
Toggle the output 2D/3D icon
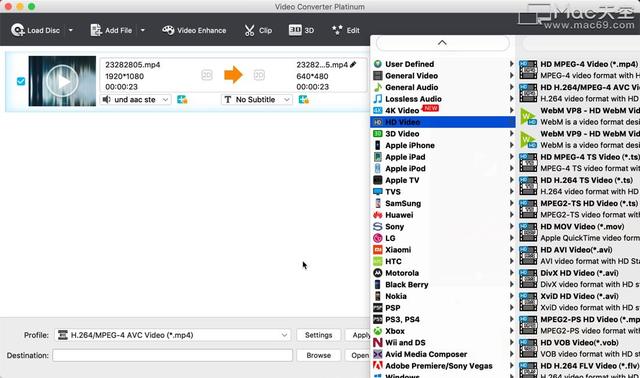(259, 75)
